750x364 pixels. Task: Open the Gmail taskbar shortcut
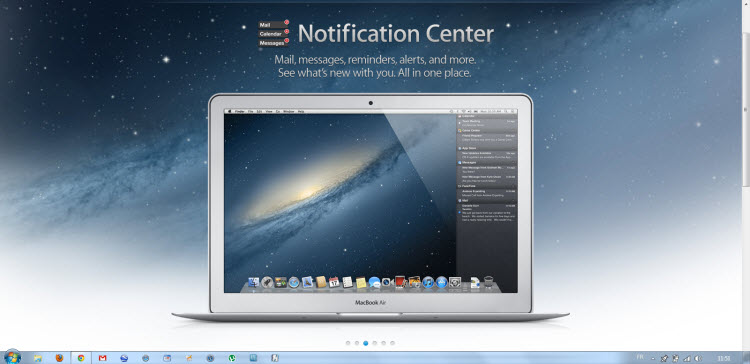[102, 358]
